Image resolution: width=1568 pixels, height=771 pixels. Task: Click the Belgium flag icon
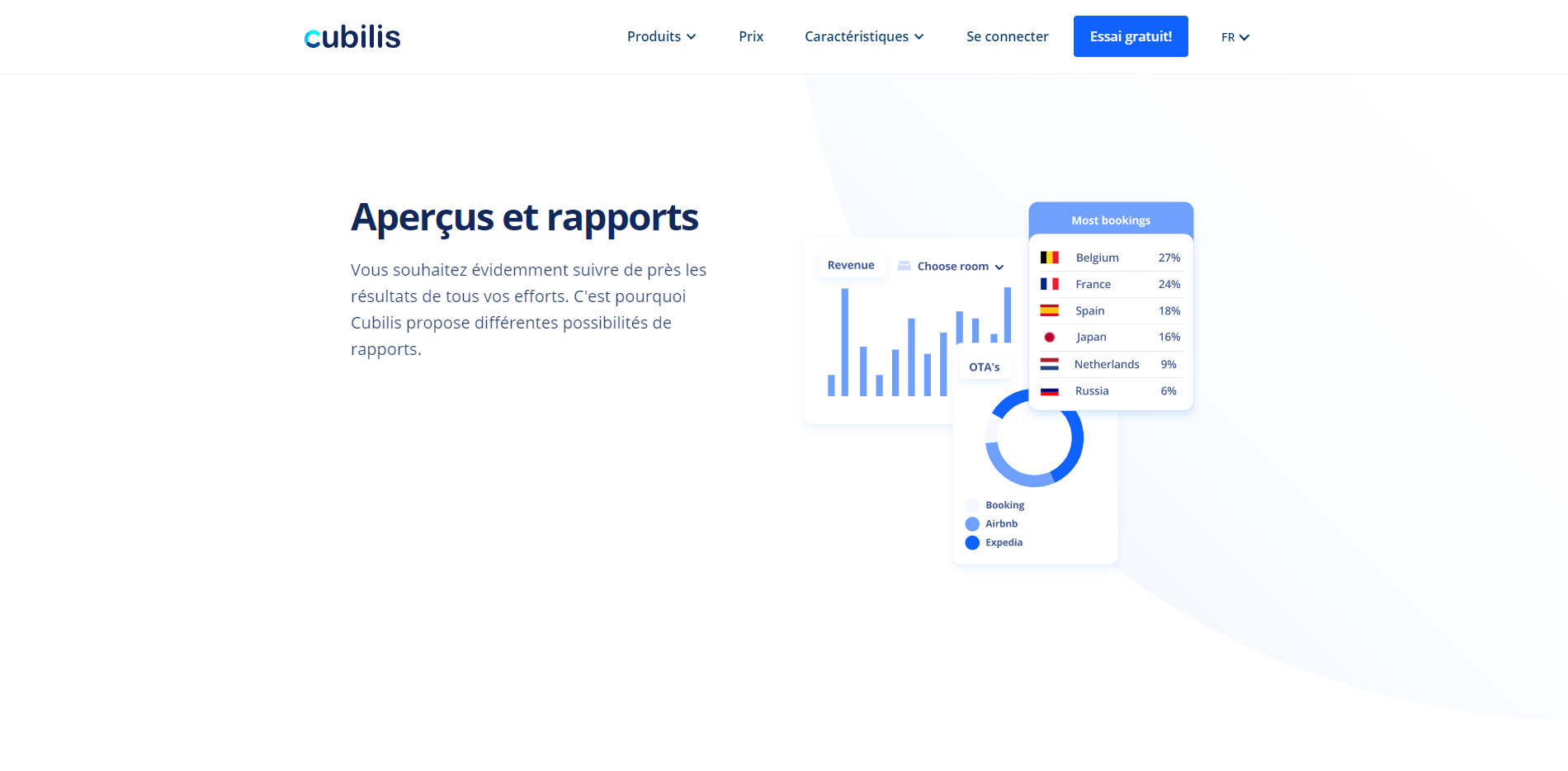(x=1050, y=257)
